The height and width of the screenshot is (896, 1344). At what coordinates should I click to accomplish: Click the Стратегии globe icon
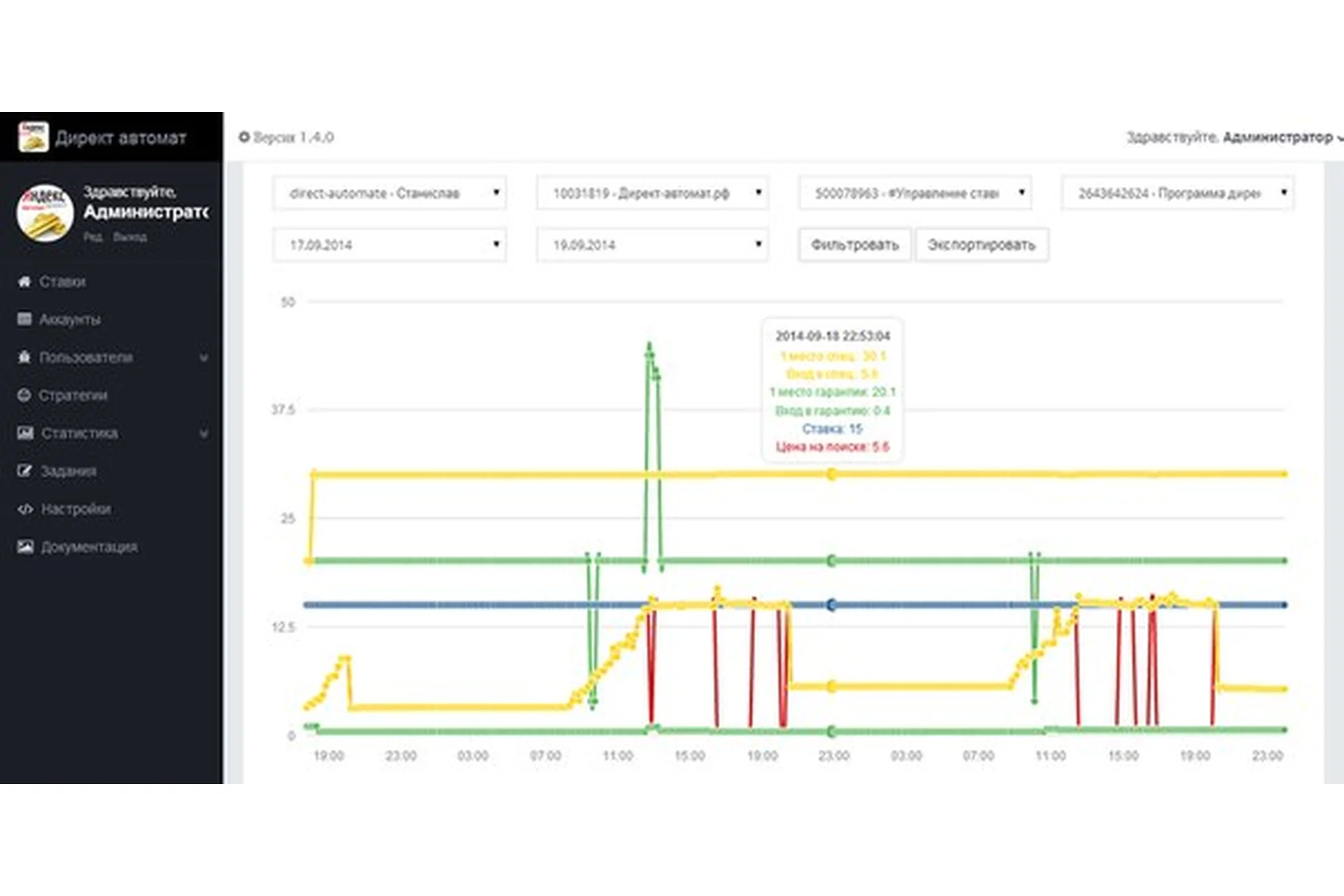click(24, 395)
